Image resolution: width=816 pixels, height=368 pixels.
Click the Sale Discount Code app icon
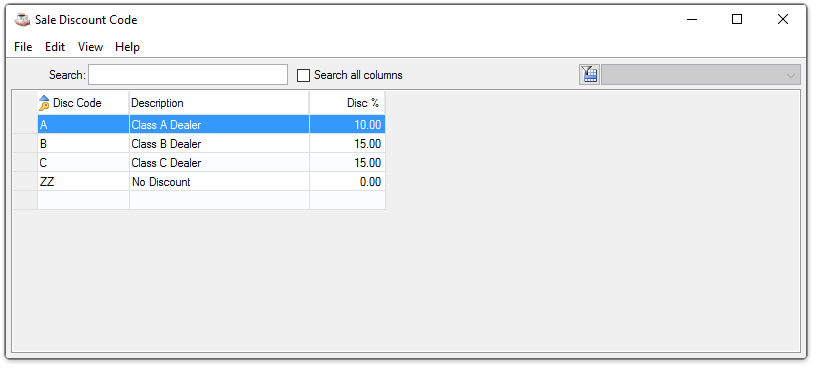22,20
